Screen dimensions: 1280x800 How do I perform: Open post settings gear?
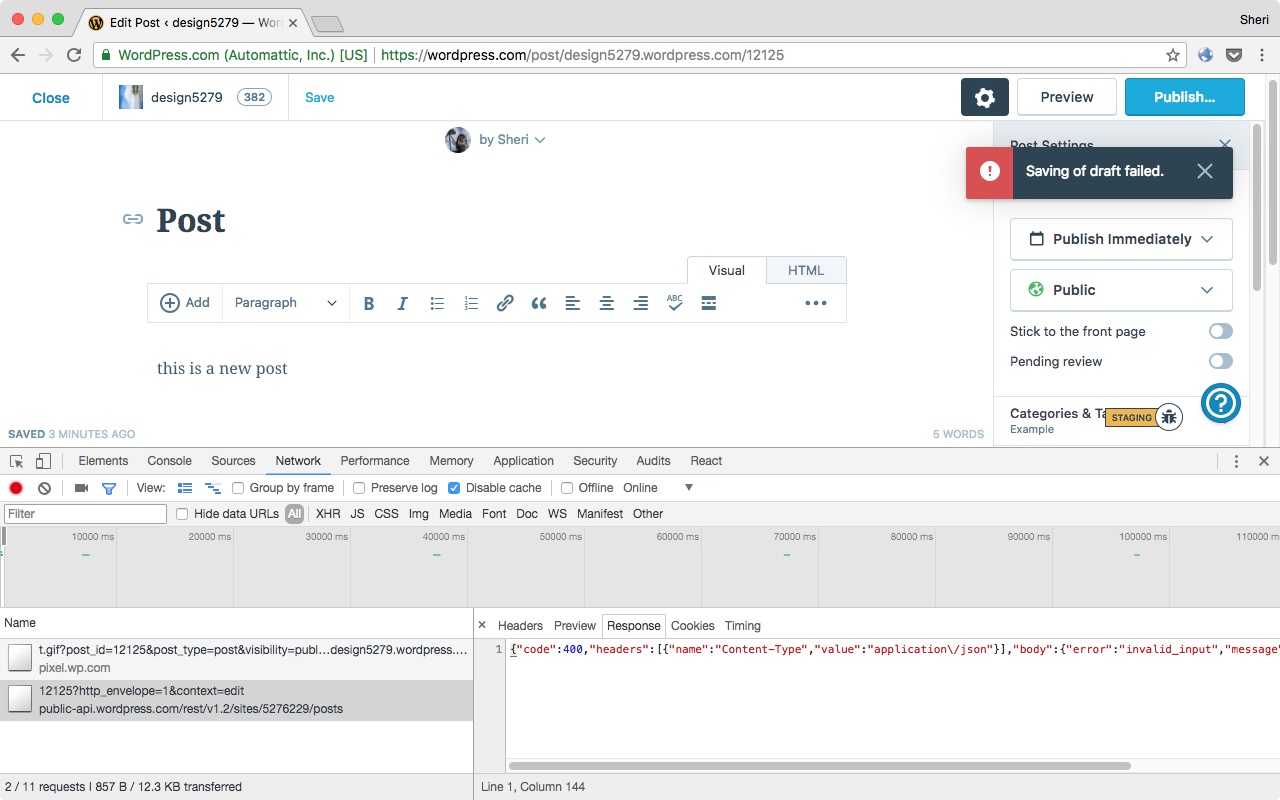pos(985,97)
